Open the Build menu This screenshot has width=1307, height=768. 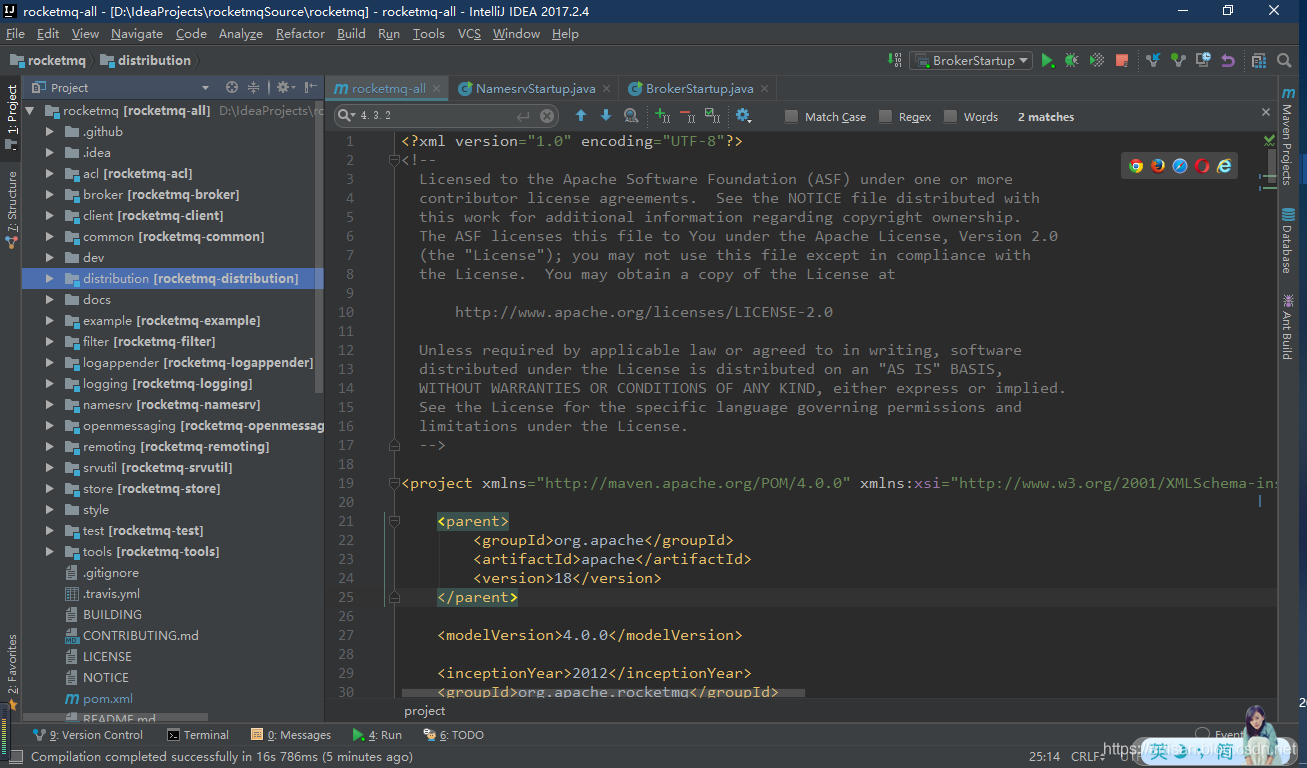point(351,33)
